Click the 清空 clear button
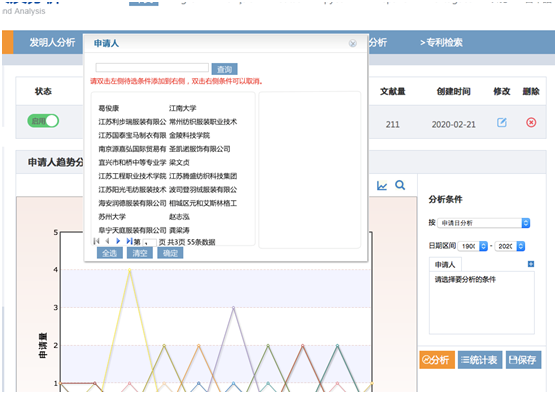 click(x=140, y=253)
